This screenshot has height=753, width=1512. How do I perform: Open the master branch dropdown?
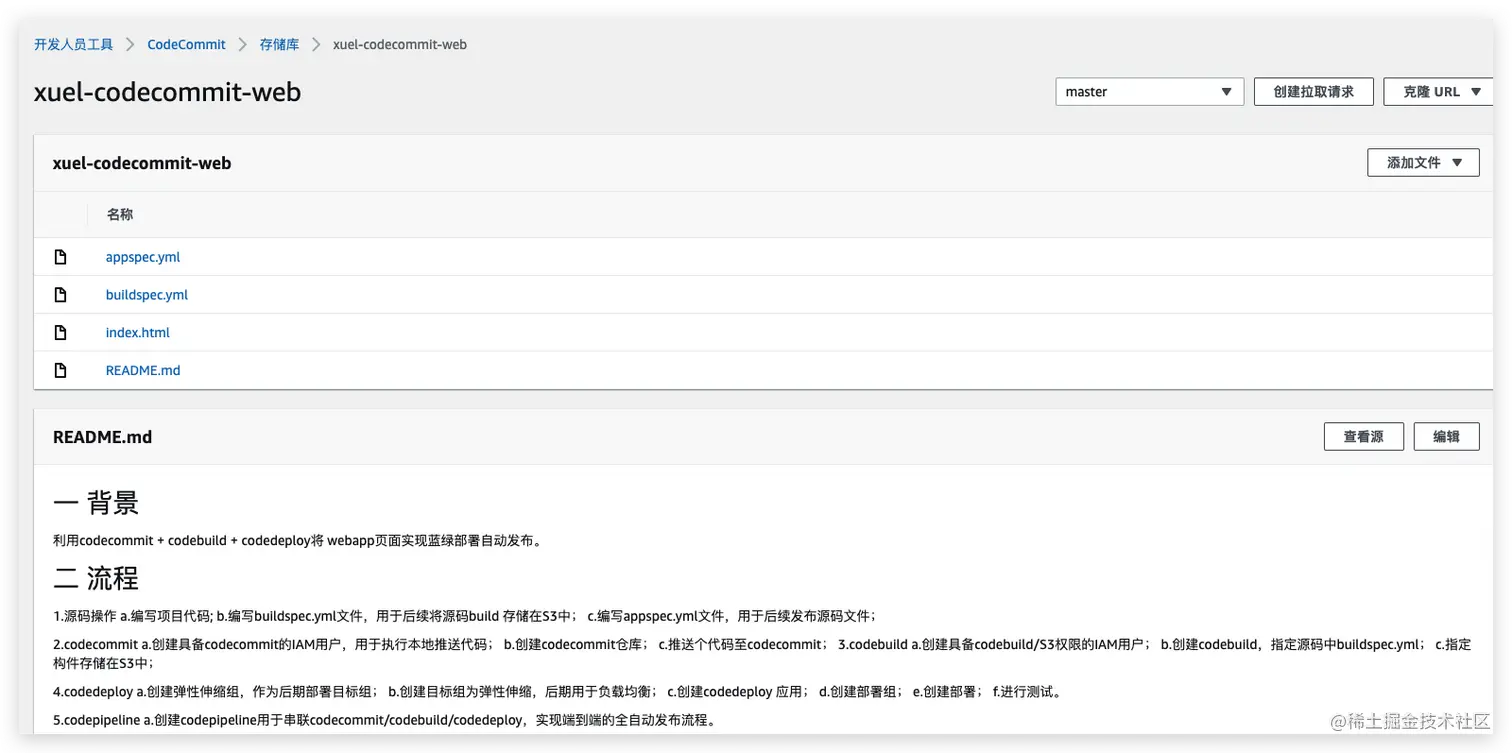point(1149,92)
